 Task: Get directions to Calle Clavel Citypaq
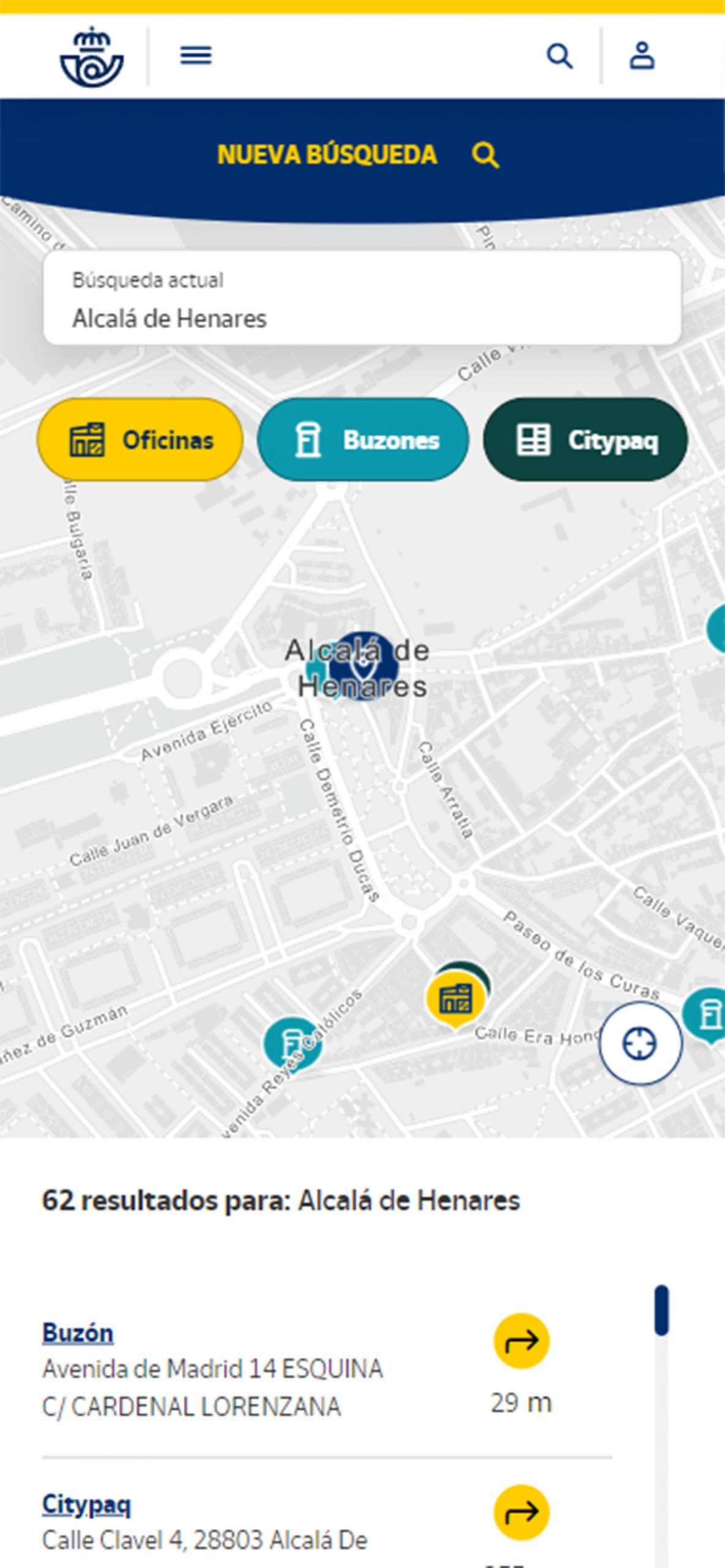(x=522, y=1512)
